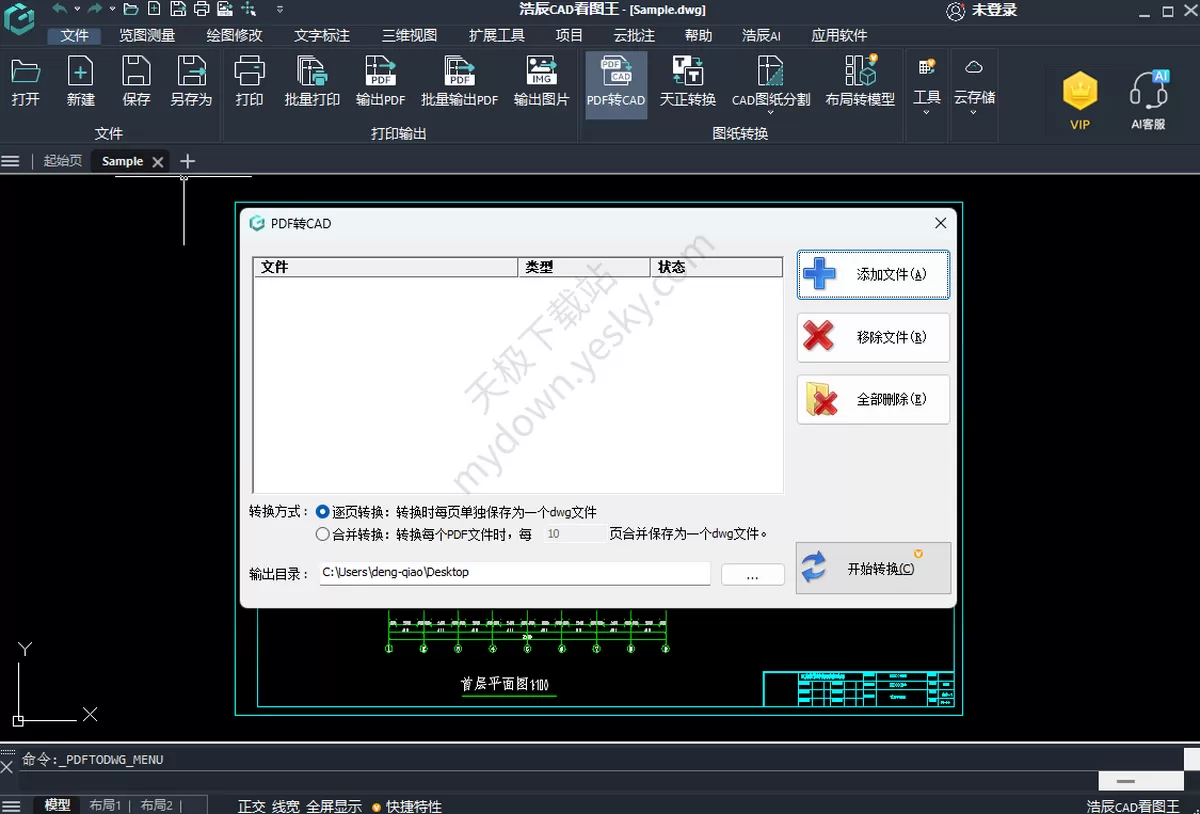The image size is (1200, 814).
Task: Open the 云存储 cloud storage dropdown
Action: [974, 85]
